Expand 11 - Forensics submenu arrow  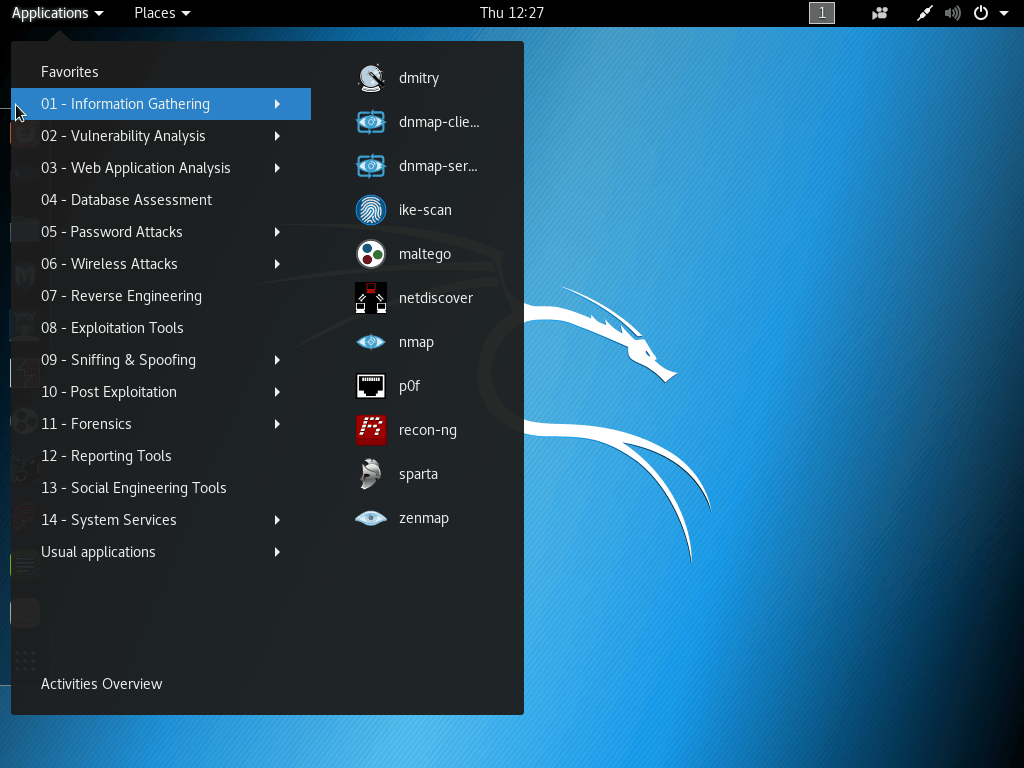(x=278, y=424)
